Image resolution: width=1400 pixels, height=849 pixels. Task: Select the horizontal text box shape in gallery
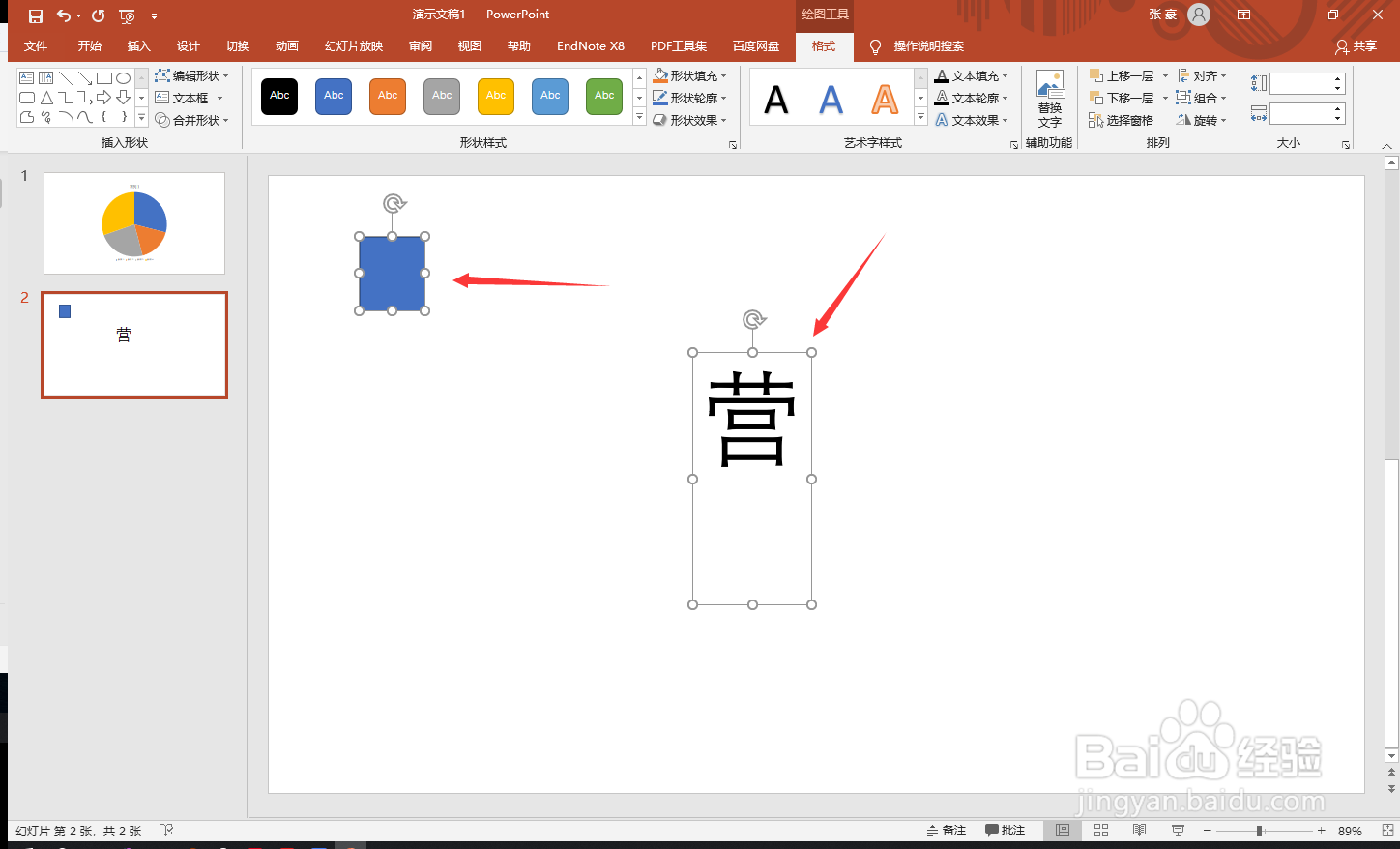tap(27, 77)
